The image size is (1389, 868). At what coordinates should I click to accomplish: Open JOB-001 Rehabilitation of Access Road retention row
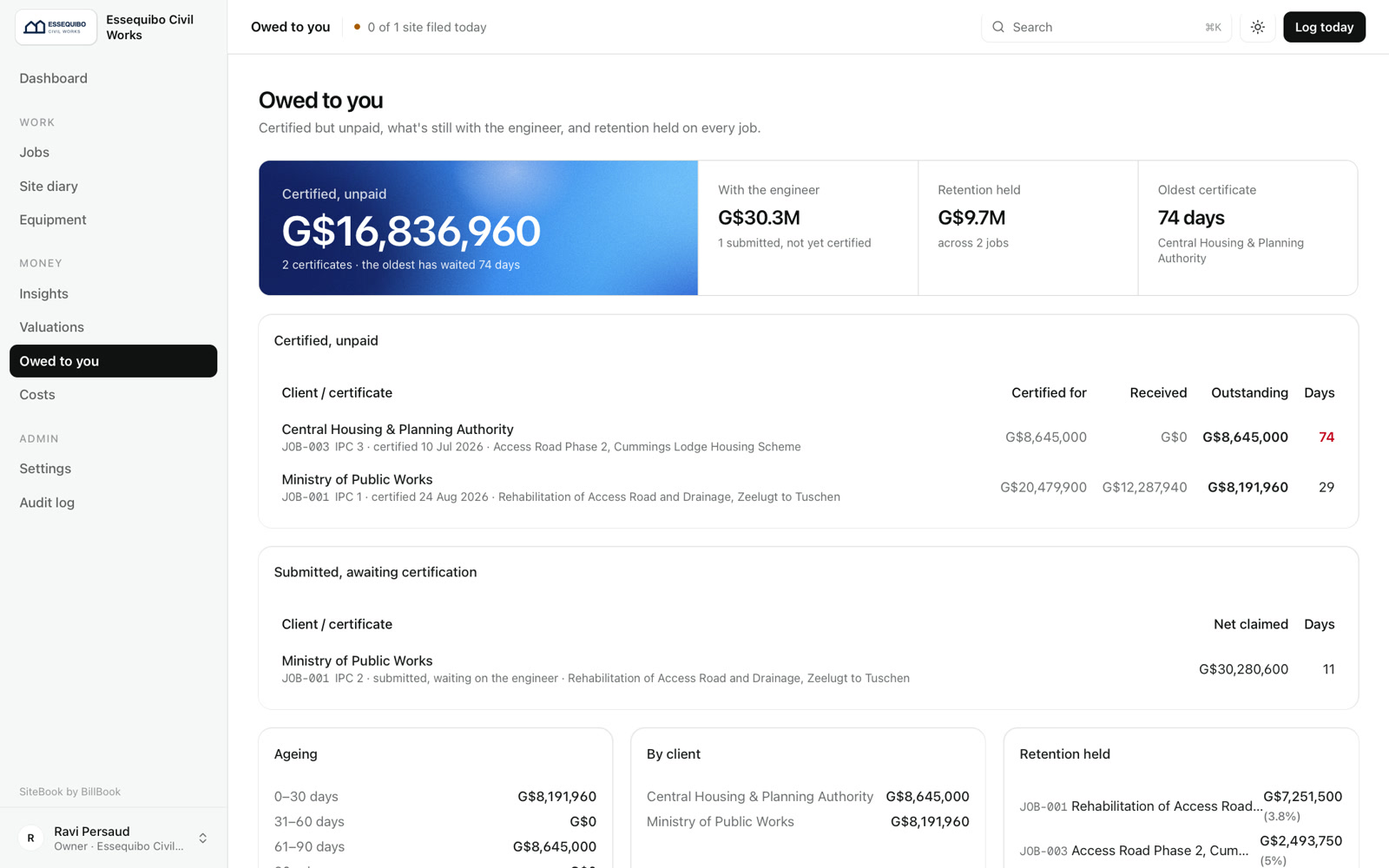pos(1181,806)
